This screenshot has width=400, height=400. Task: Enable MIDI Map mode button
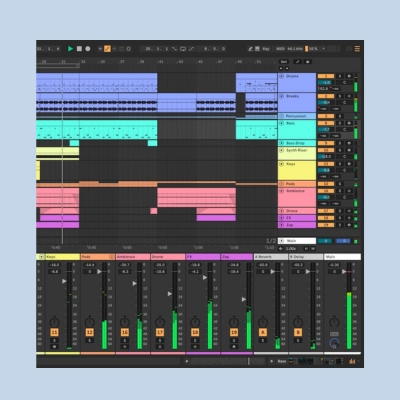pos(280,49)
